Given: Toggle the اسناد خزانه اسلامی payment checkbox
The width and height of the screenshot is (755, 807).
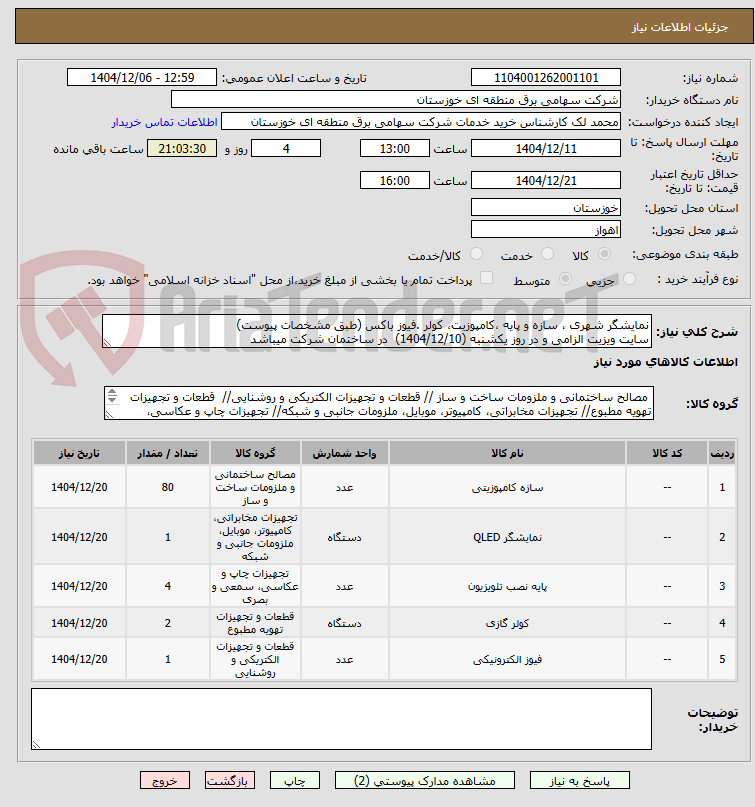Looking at the screenshot, I should [x=486, y=278].
